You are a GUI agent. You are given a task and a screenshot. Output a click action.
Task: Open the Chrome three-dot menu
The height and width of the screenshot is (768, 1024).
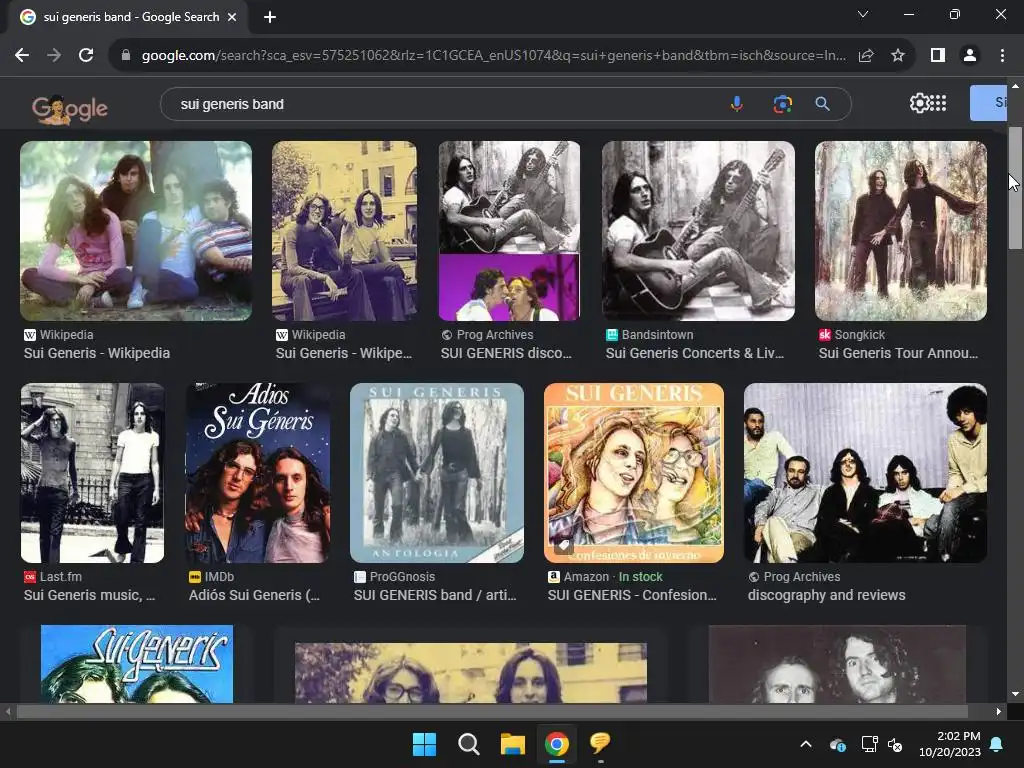(1002, 56)
